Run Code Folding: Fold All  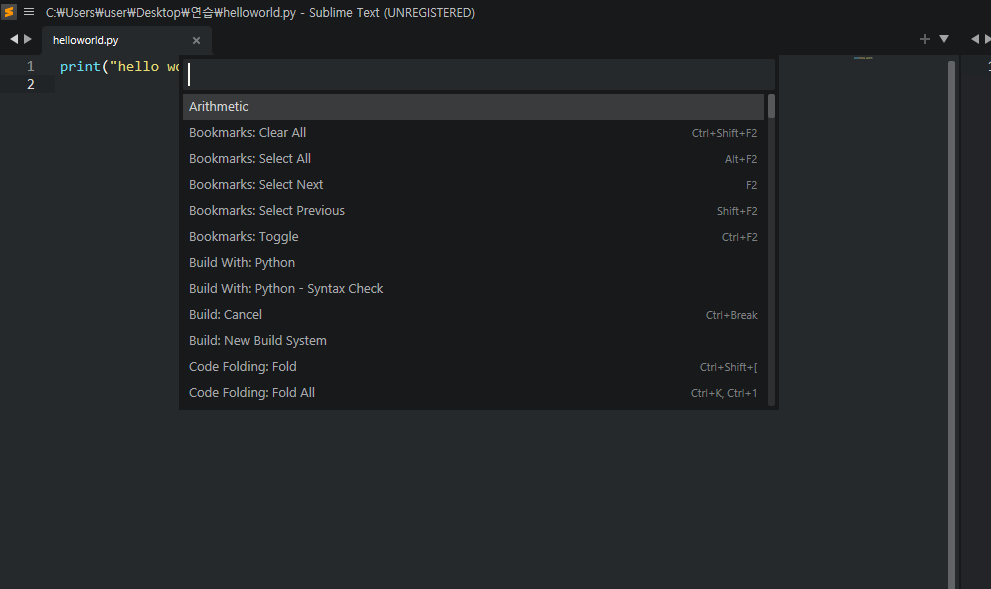point(473,392)
